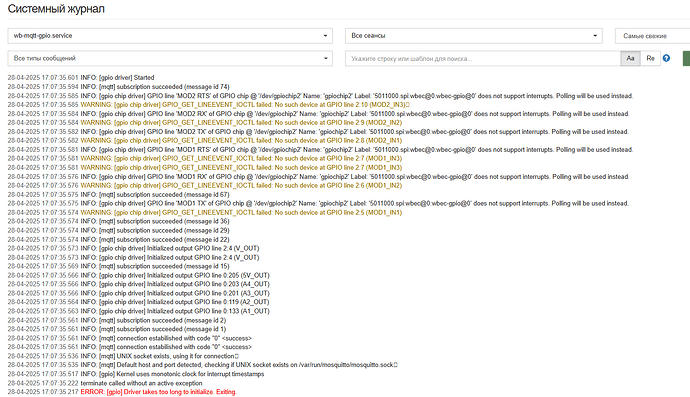The image size is (690, 397).
Task: Focus the search string or pattern input field
Action: click(x=483, y=58)
